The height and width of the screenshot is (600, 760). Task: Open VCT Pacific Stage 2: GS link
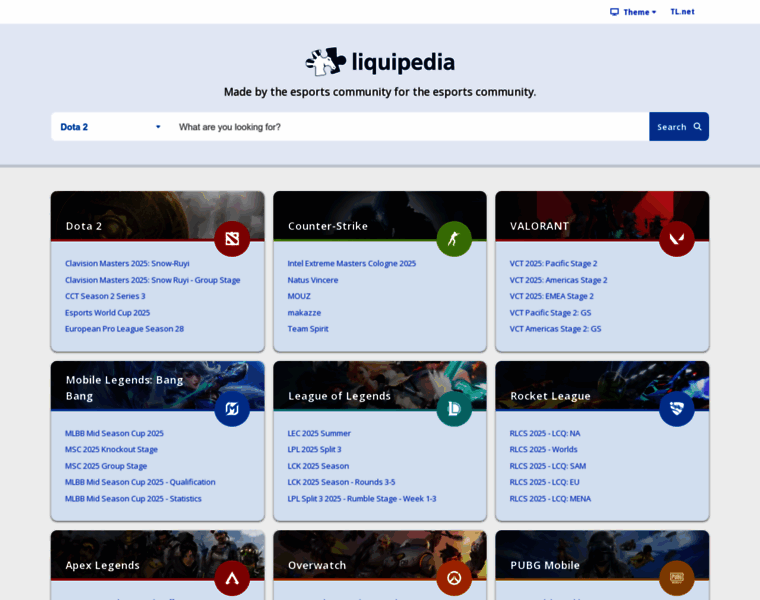(550, 313)
